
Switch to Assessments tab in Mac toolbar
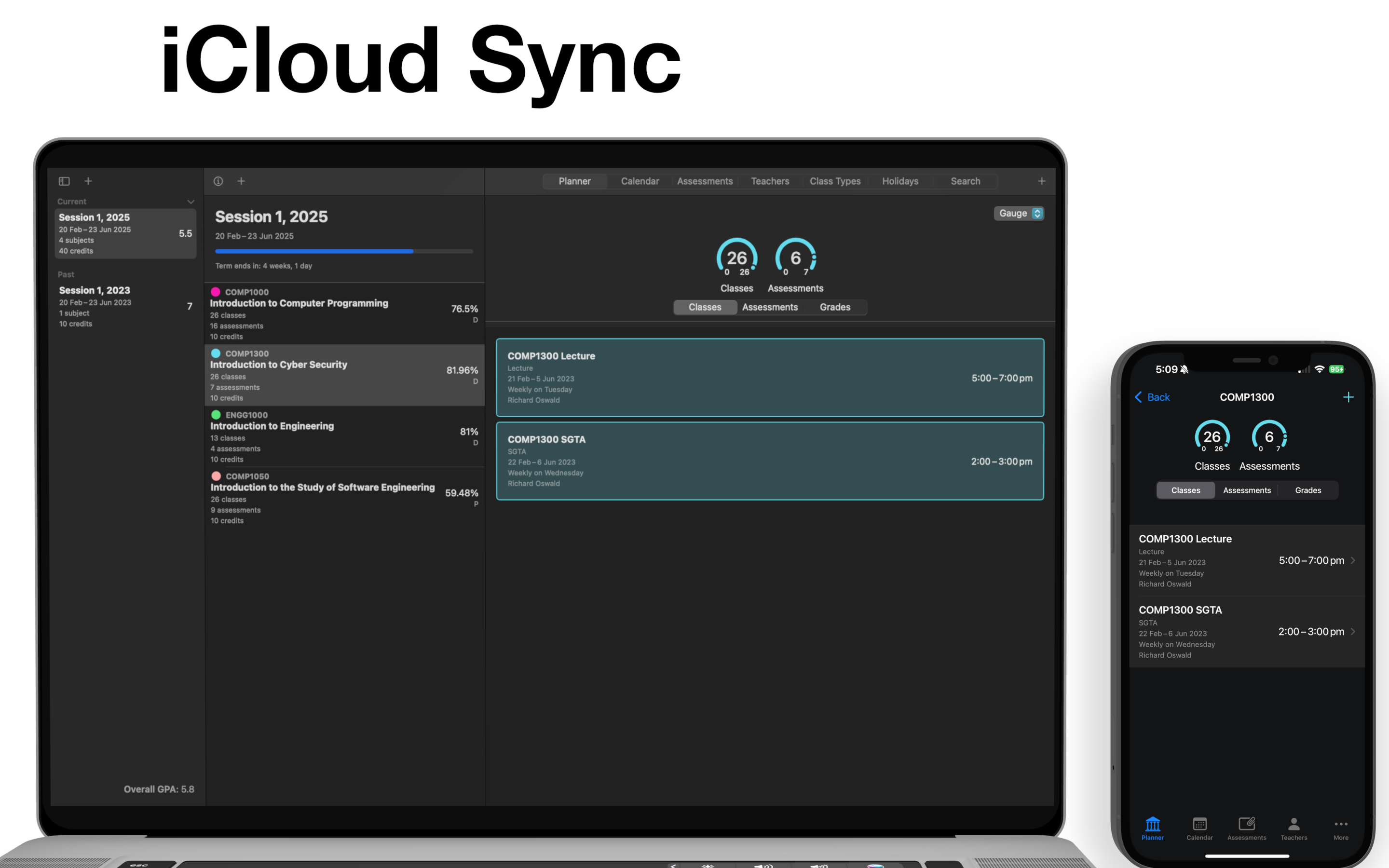[705, 181]
